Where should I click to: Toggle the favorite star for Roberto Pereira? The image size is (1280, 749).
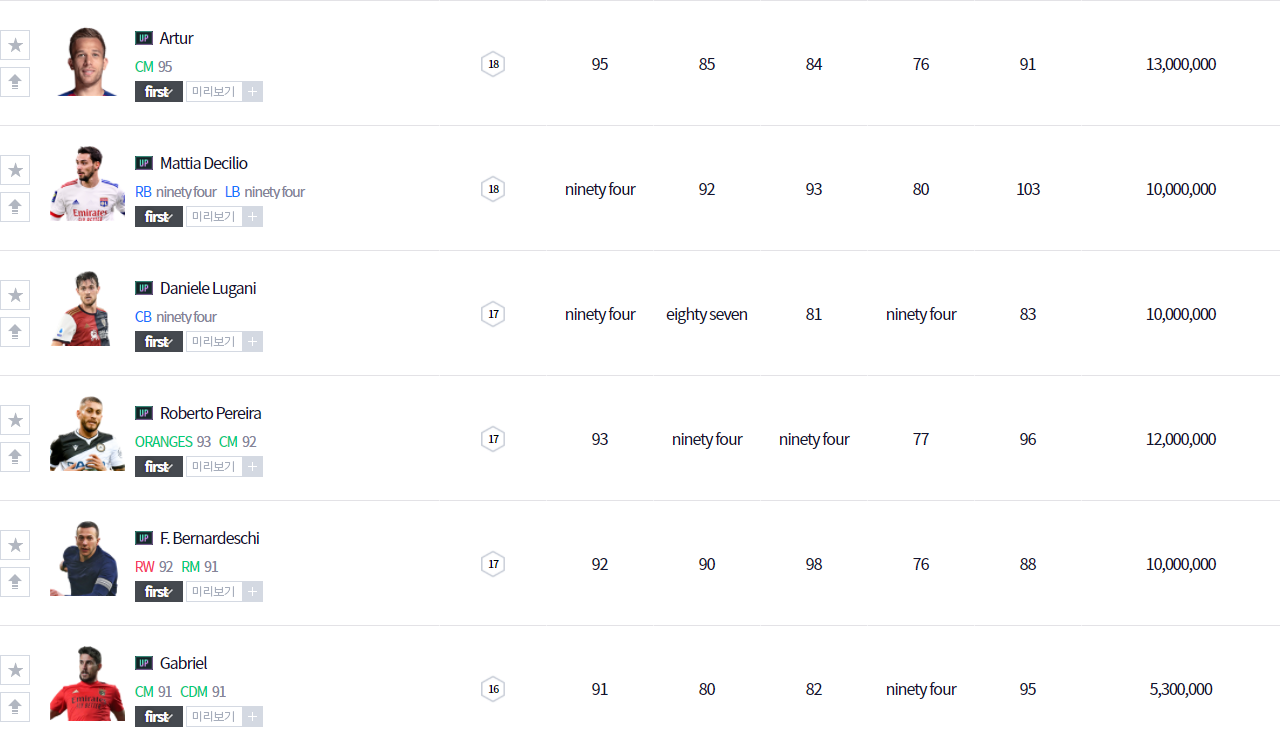click(15, 420)
